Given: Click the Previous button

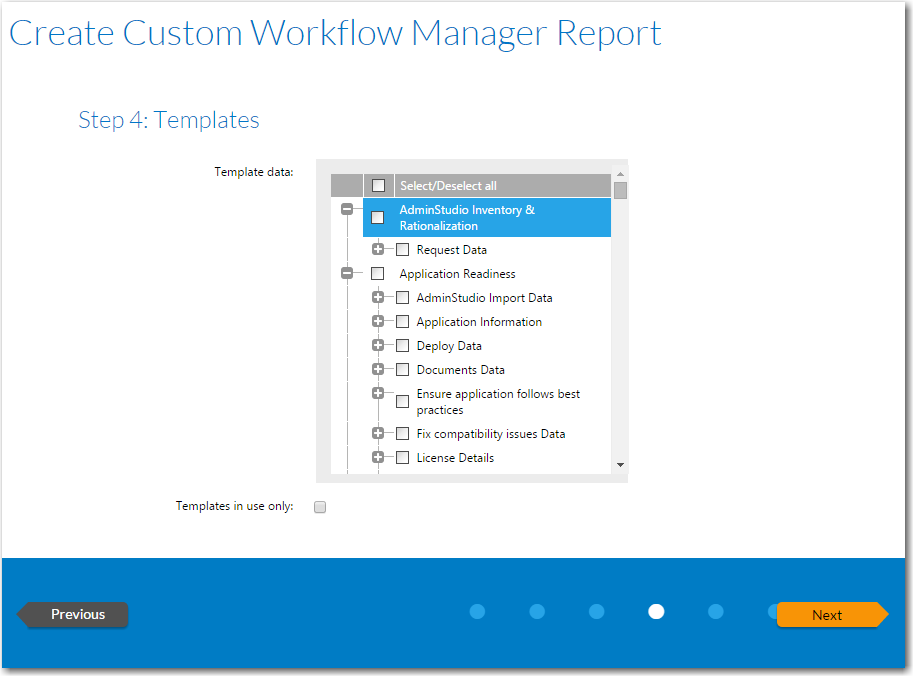Looking at the screenshot, I should (x=72, y=614).
